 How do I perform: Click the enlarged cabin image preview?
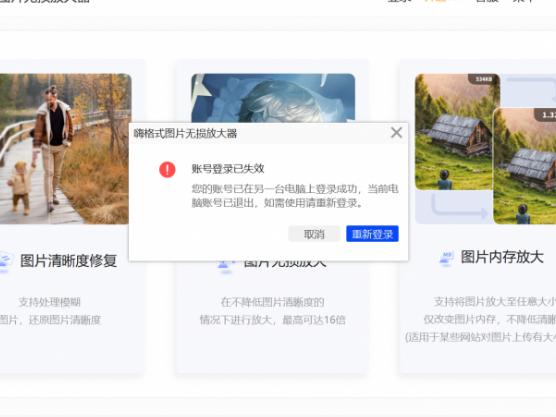pyautogui.click(x=524, y=166)
